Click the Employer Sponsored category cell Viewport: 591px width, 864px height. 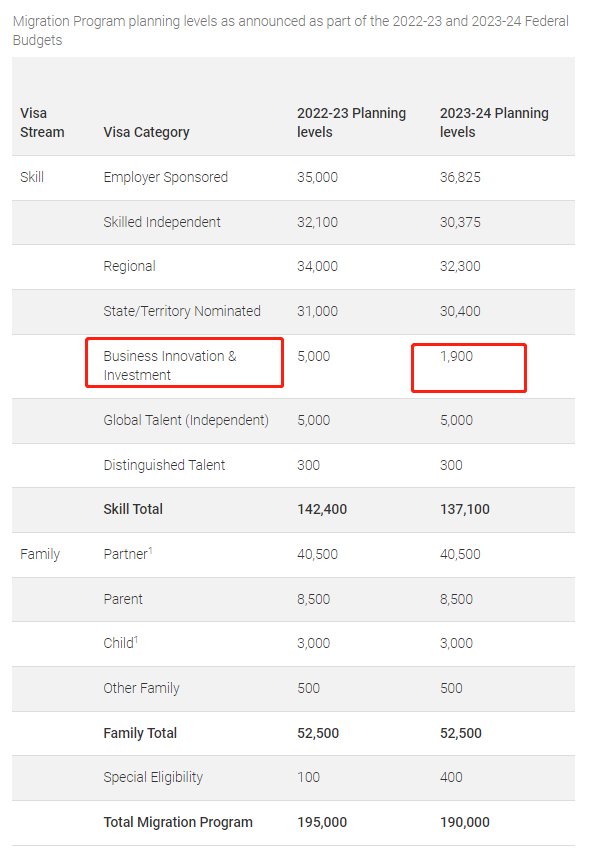[165, 177]
